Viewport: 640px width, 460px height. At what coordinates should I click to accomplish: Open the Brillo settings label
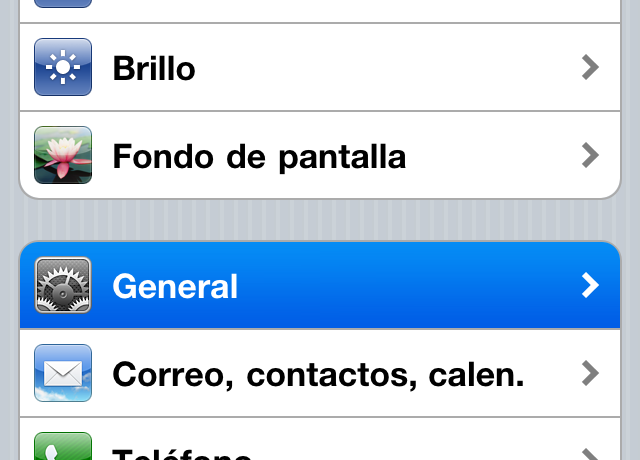click(x=154, y=68)
